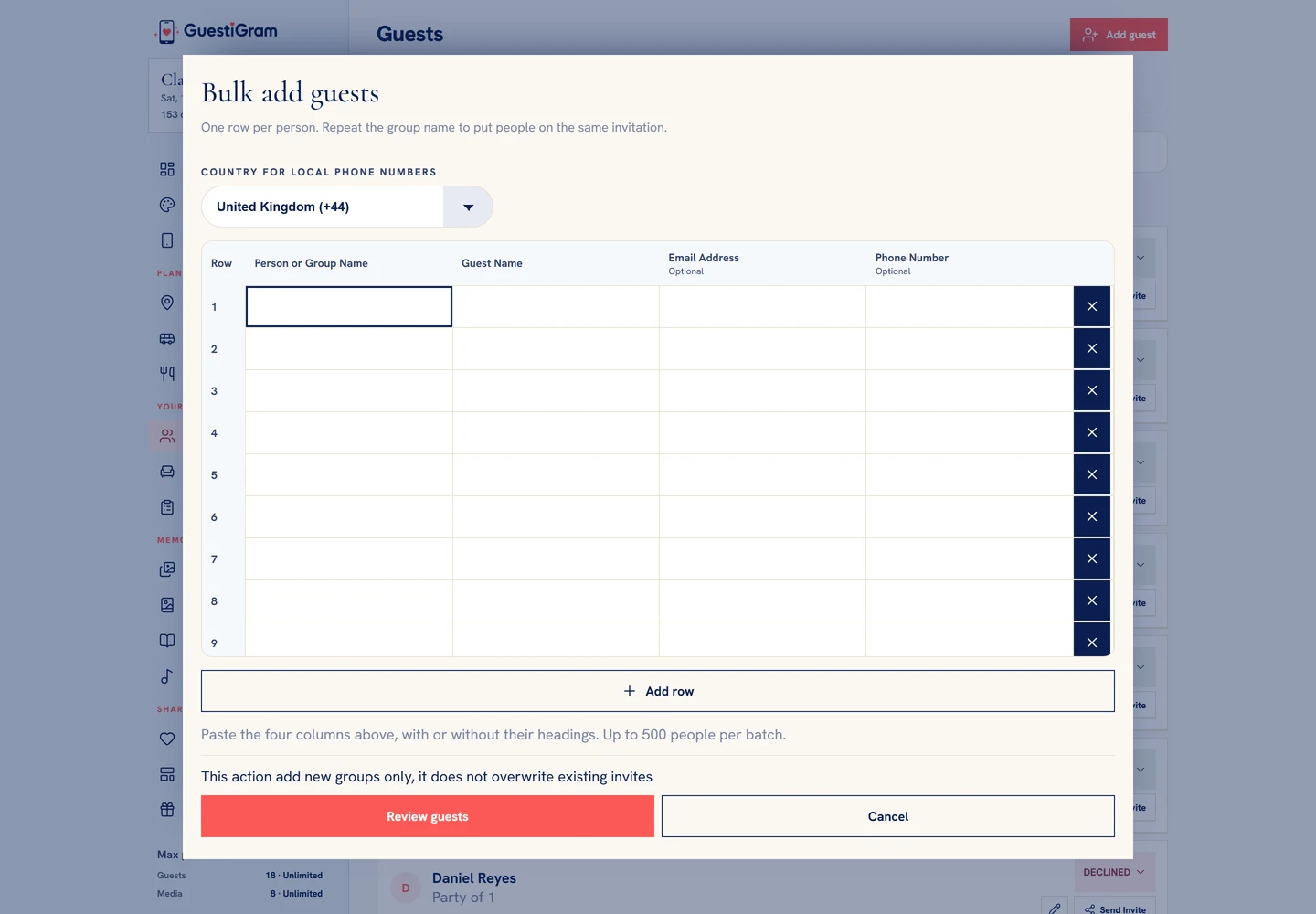The width and height of the screenshot is (1316, 914).
Task: Select the guests people icon in sidebar
Action: click(x=167, y=437)
